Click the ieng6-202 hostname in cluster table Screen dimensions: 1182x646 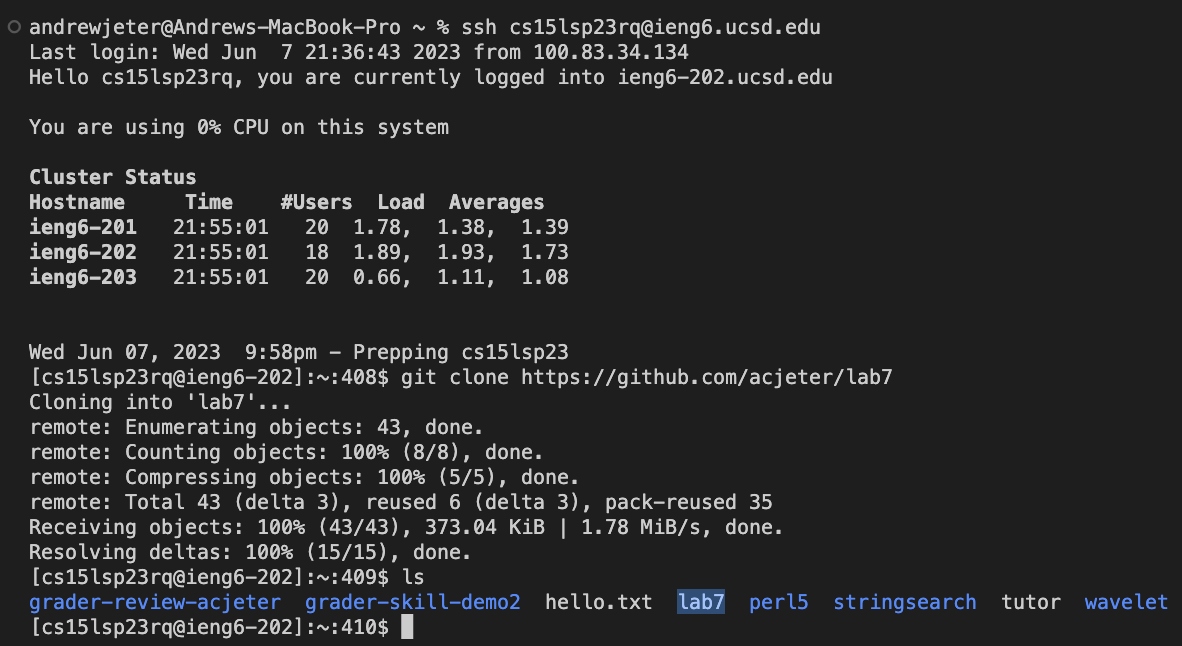point(83,252)
